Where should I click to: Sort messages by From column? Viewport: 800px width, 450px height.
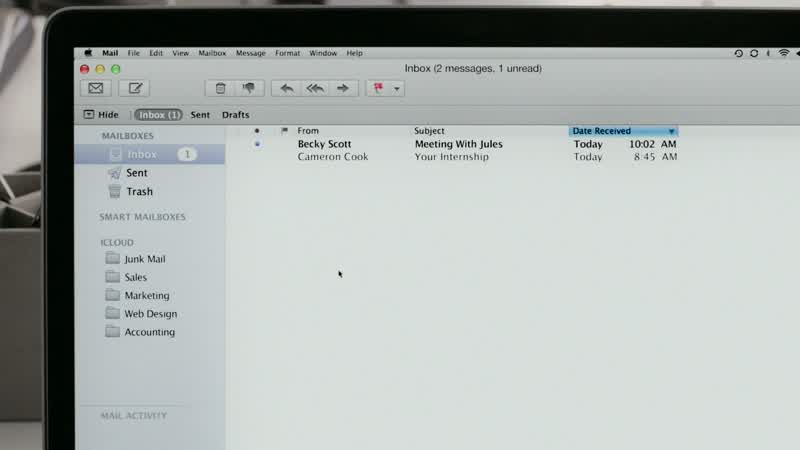(x=308, y=131)
